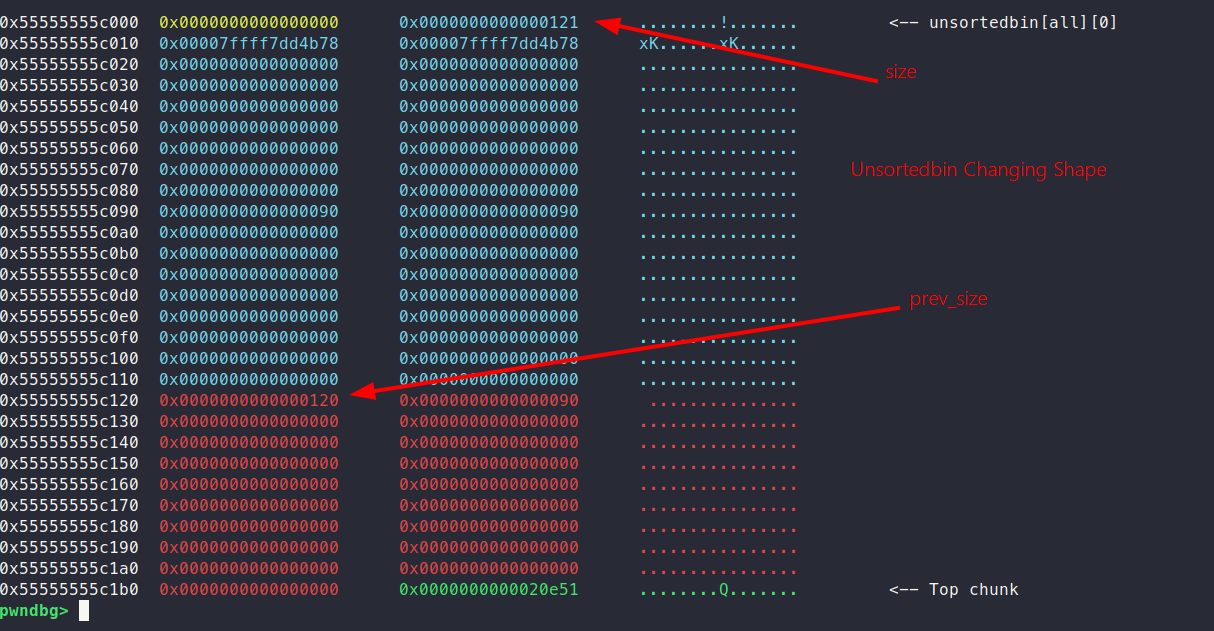Viewport: 1214px width, 631px height.
Task: Click the red prev_size value 0x0000000000000120
Action: pos(248,400)
